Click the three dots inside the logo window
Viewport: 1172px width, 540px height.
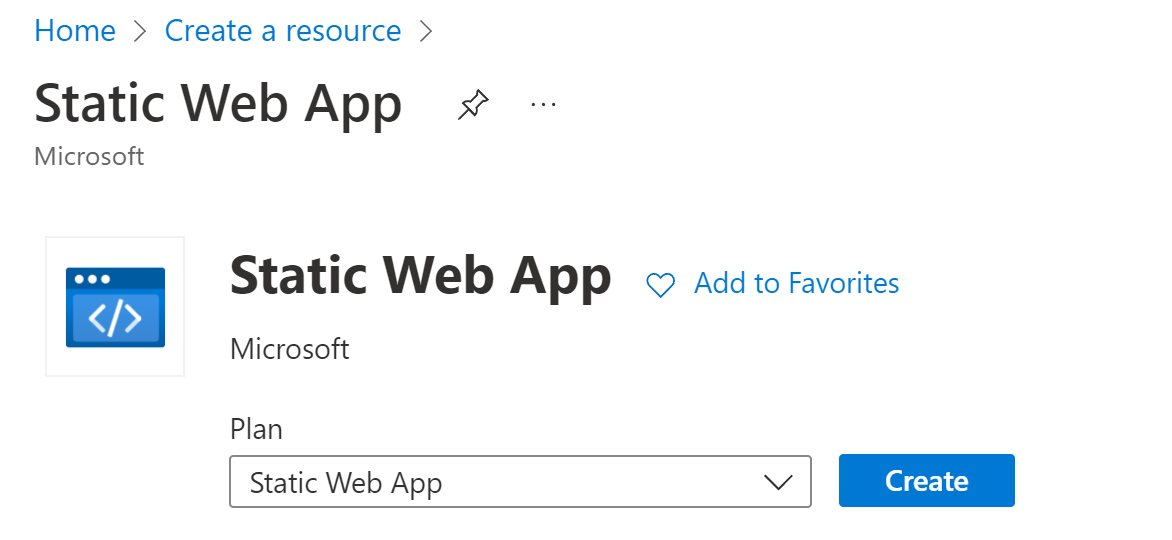click(93, 279)
